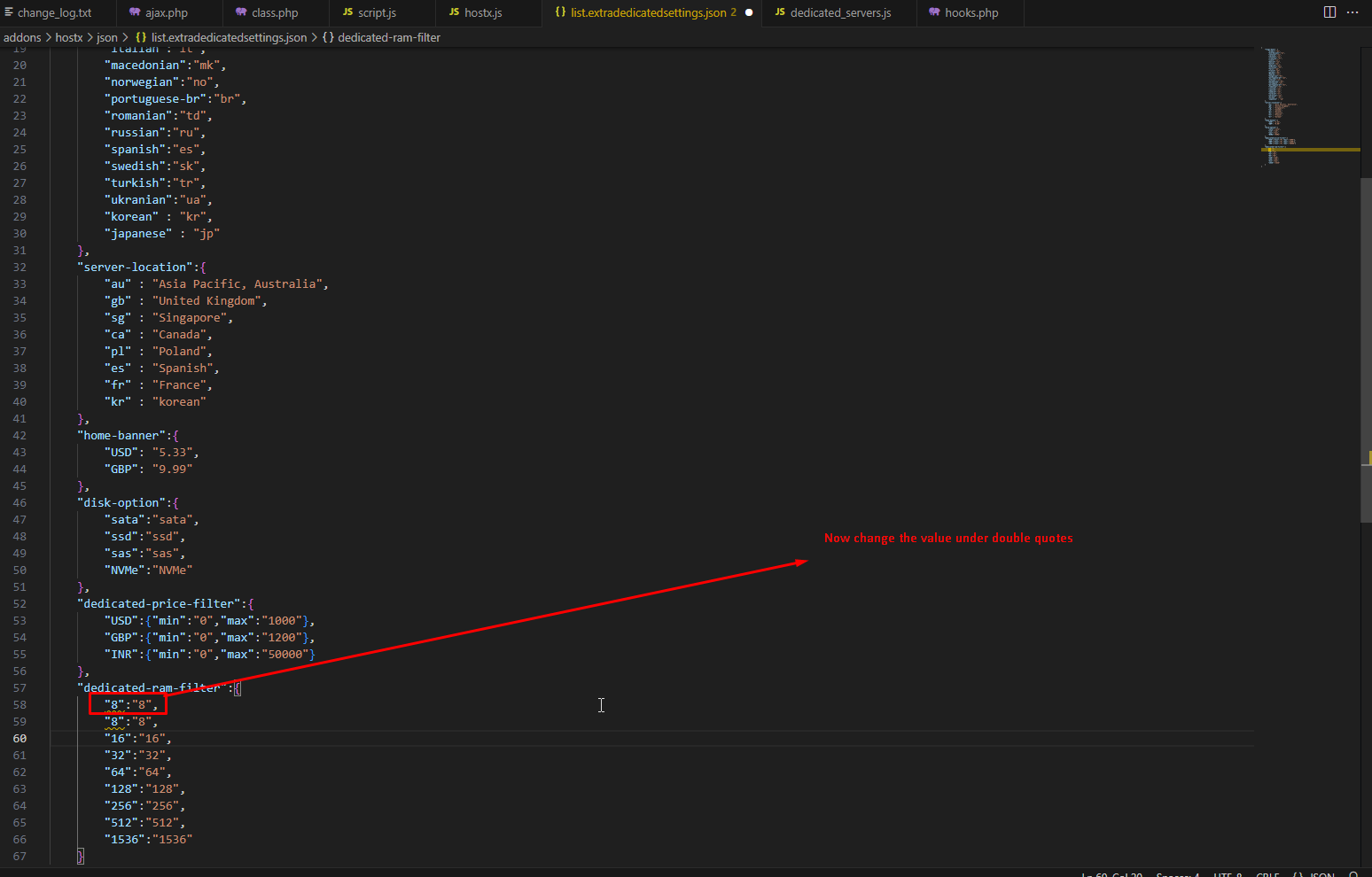The width and height of the screenshot is (1372, 877).
Task: Place cursor on "server-location" key
Action: [x=135, y=268]
